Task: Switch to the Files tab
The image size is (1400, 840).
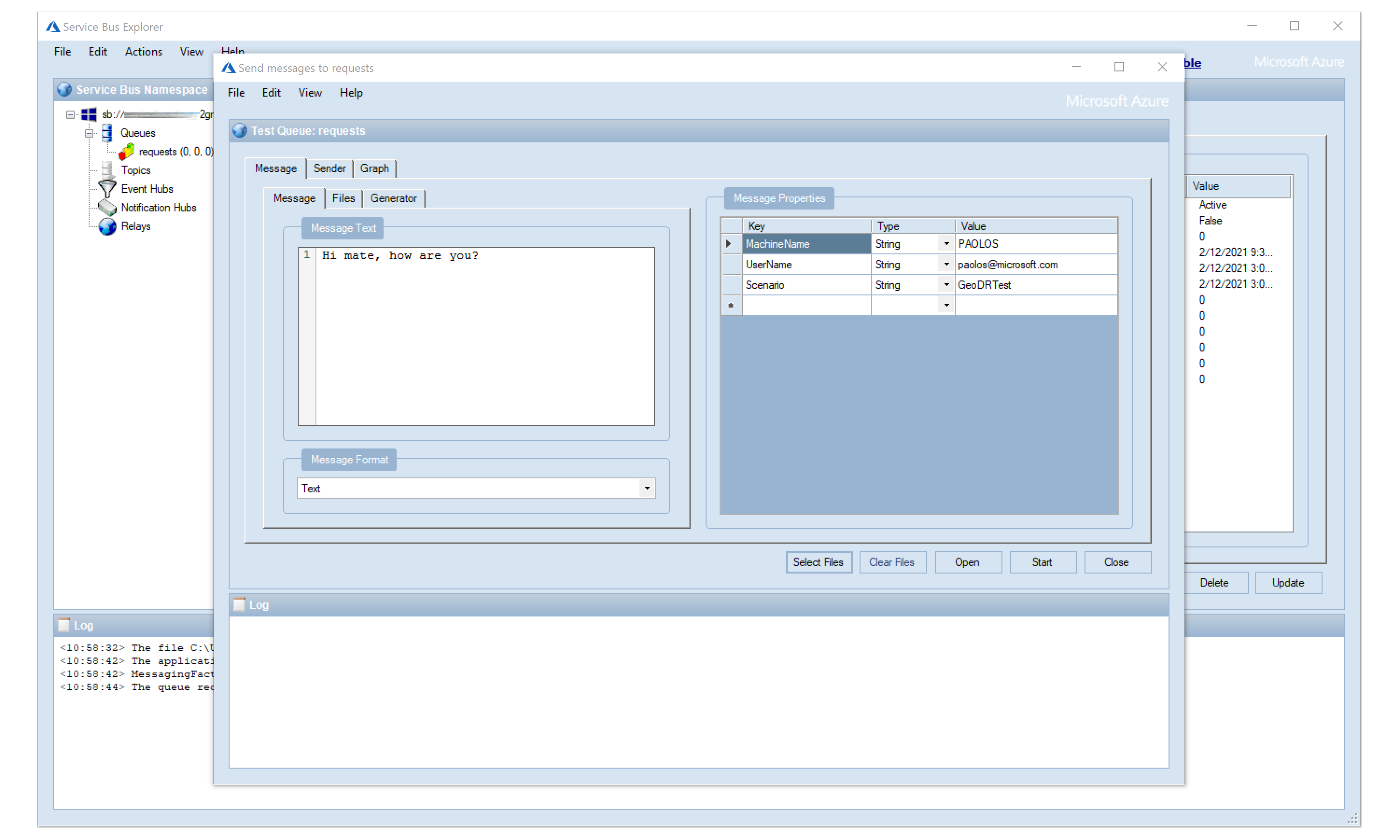Action: click(344, 198)
